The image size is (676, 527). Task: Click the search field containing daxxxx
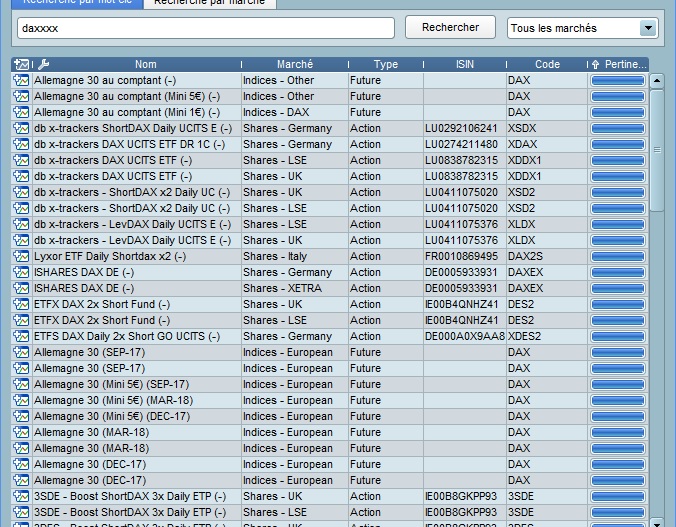pos(206,28)
